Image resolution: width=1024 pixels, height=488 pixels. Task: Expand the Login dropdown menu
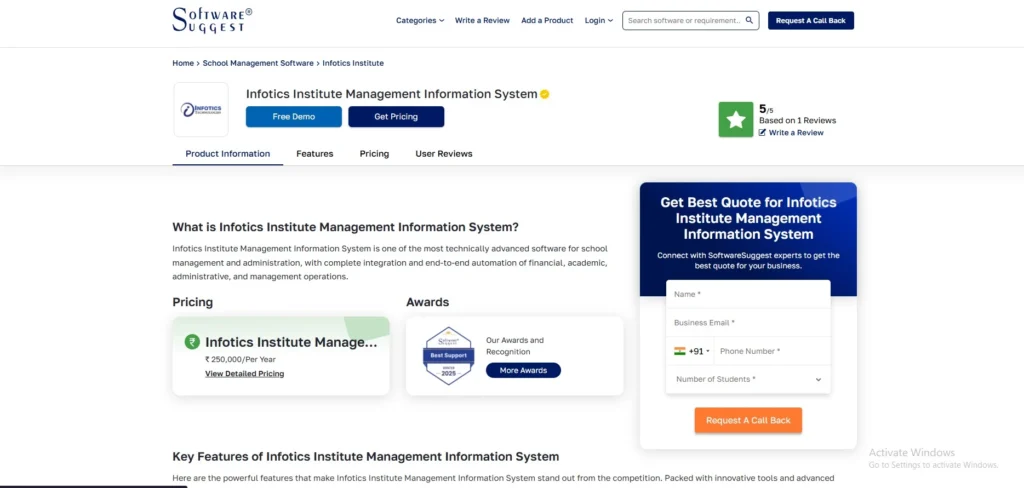click(599, 20)
